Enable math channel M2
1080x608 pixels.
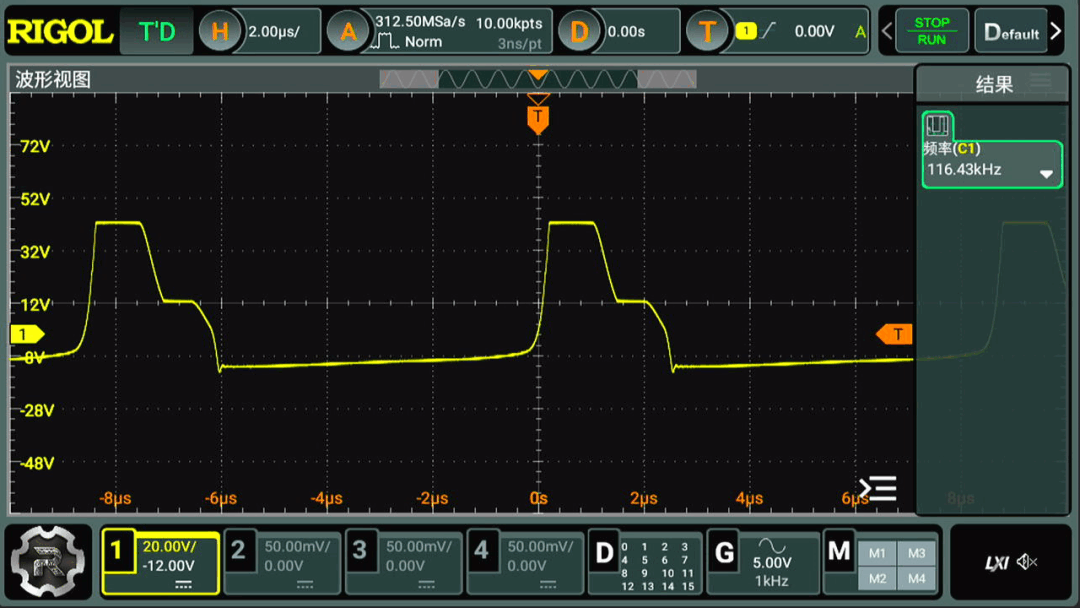[x=877, y=578]
